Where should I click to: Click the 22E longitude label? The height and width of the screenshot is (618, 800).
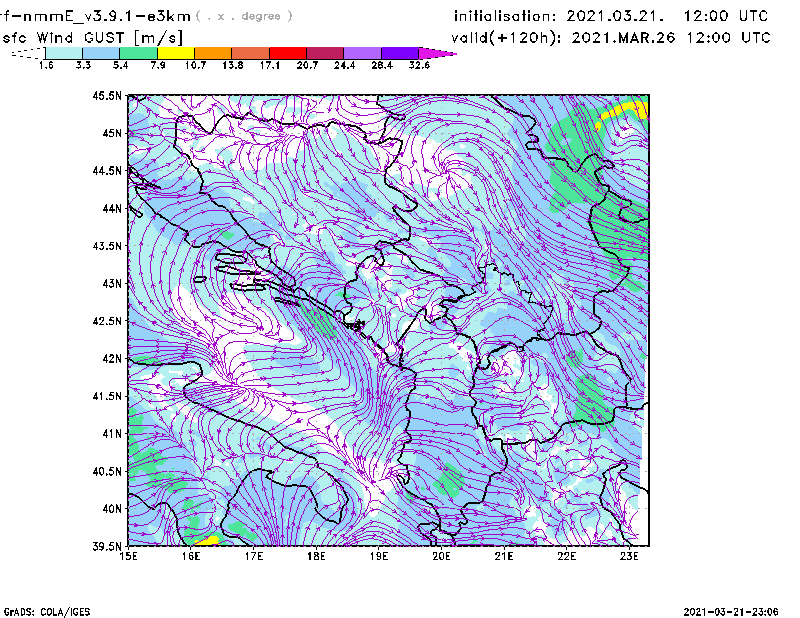tap(567, 556)
